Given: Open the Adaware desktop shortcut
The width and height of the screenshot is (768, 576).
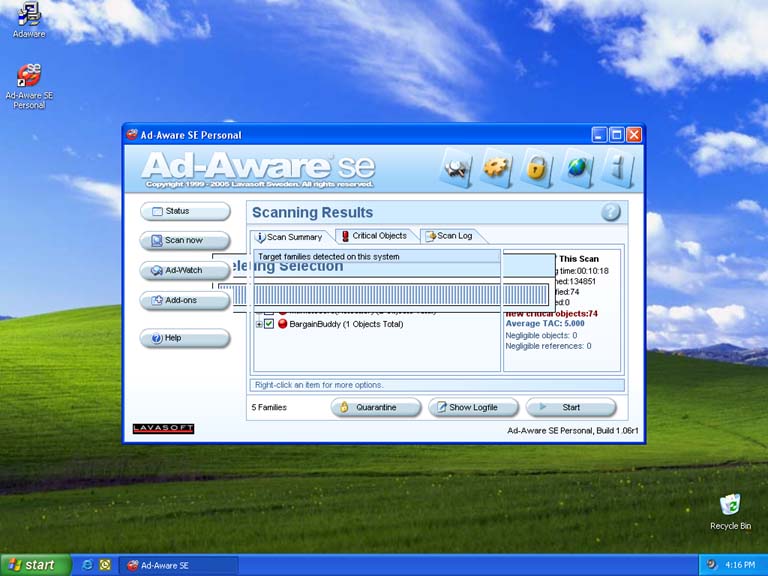Looking at the screenshot, I should click(x=28, y=16).
